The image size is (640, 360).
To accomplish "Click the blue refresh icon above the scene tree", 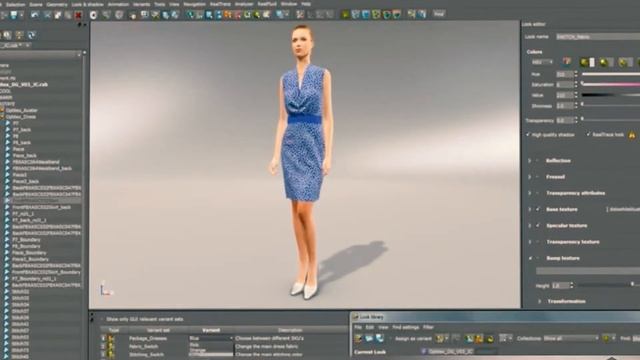I will [31, 35].
